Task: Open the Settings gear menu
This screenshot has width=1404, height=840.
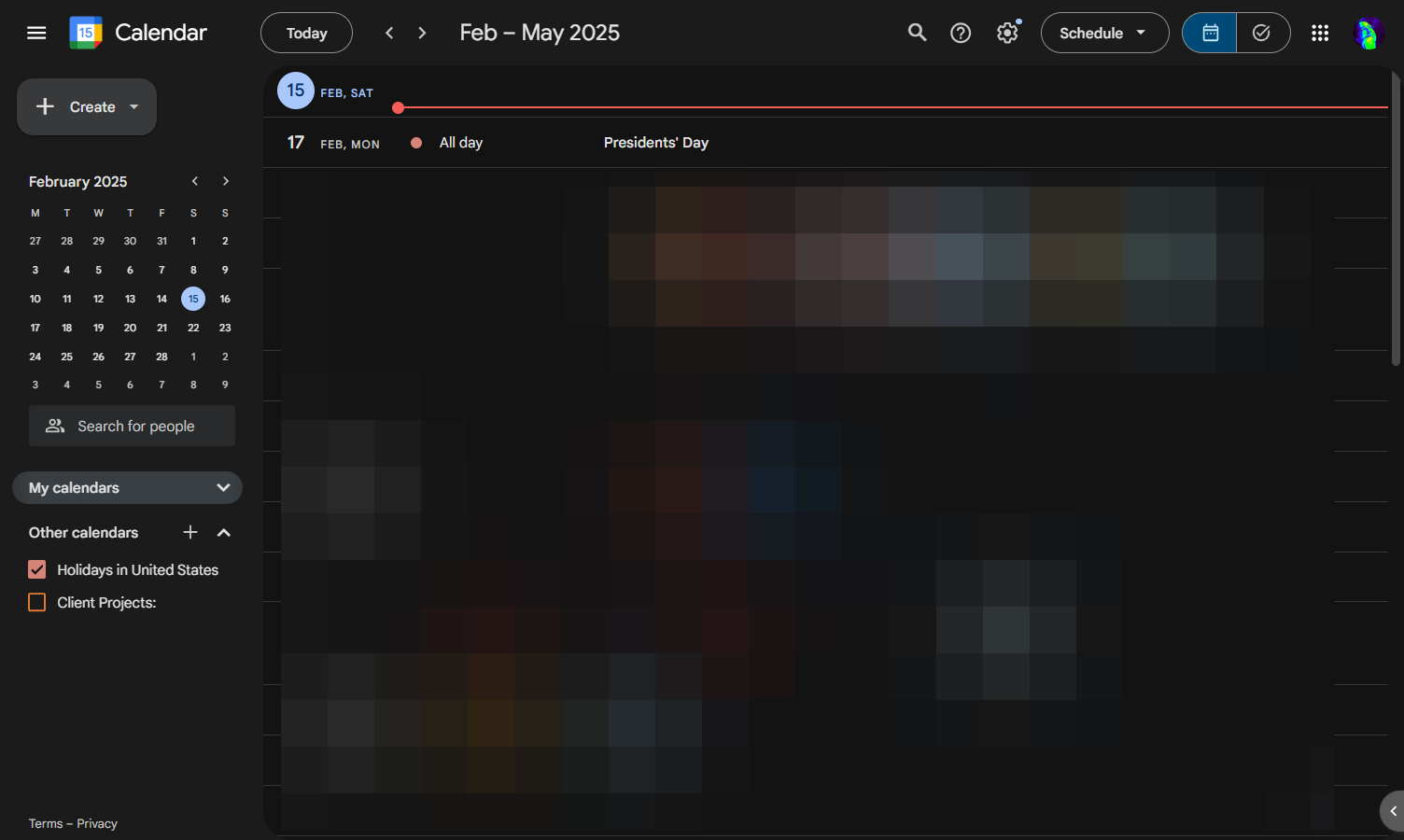Action: 1007,33
